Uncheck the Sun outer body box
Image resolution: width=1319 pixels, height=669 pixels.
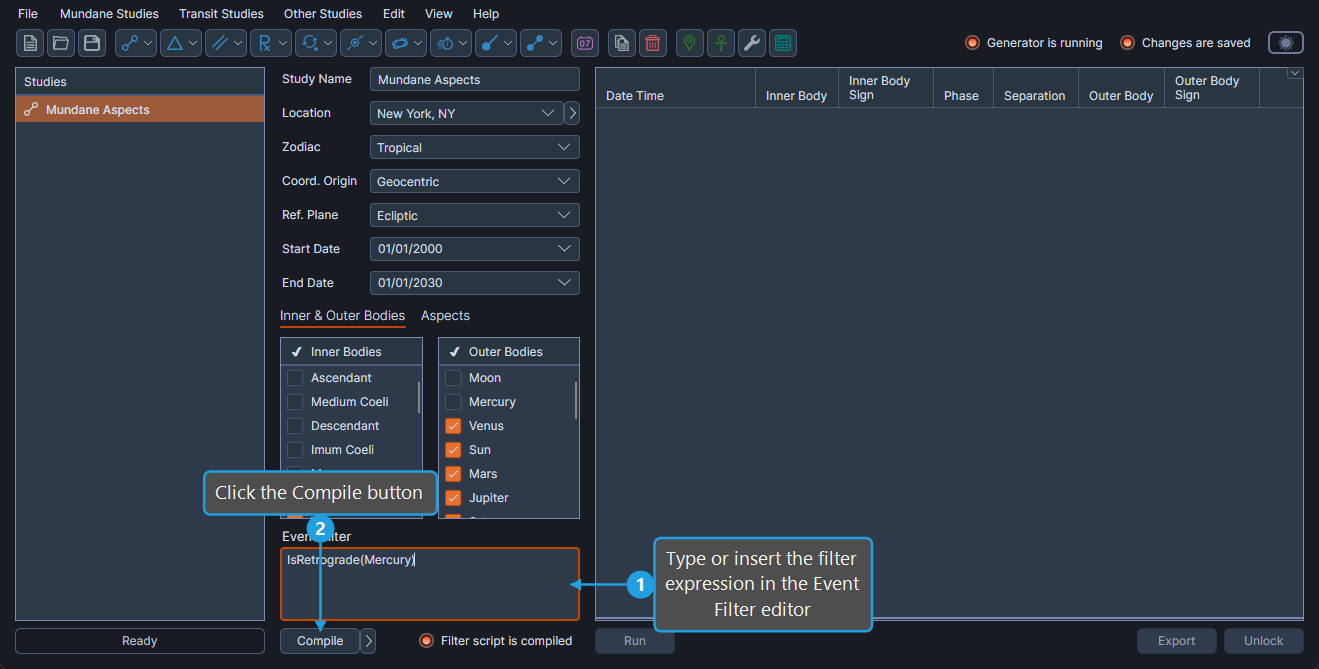coord(453,450)
